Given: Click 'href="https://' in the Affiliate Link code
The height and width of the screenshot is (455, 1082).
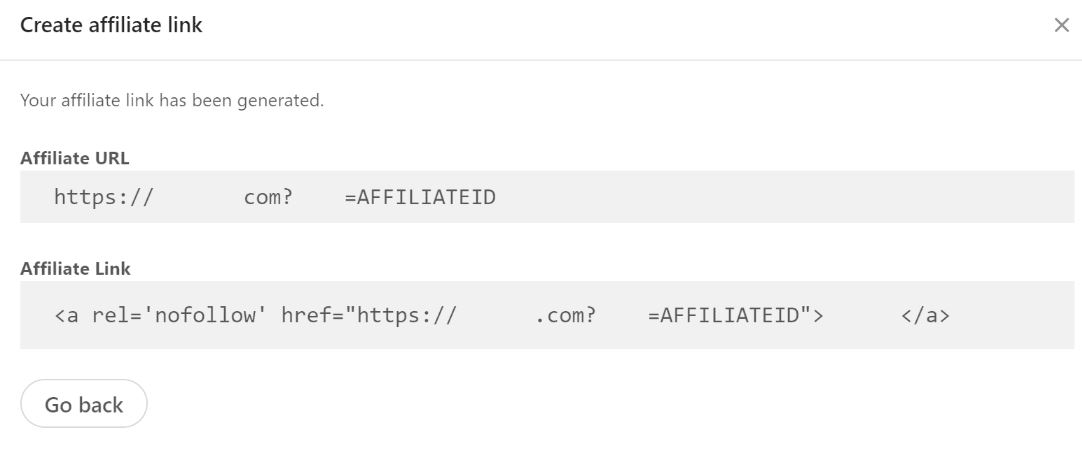Looking at the screenshot, I should (369, 316).
